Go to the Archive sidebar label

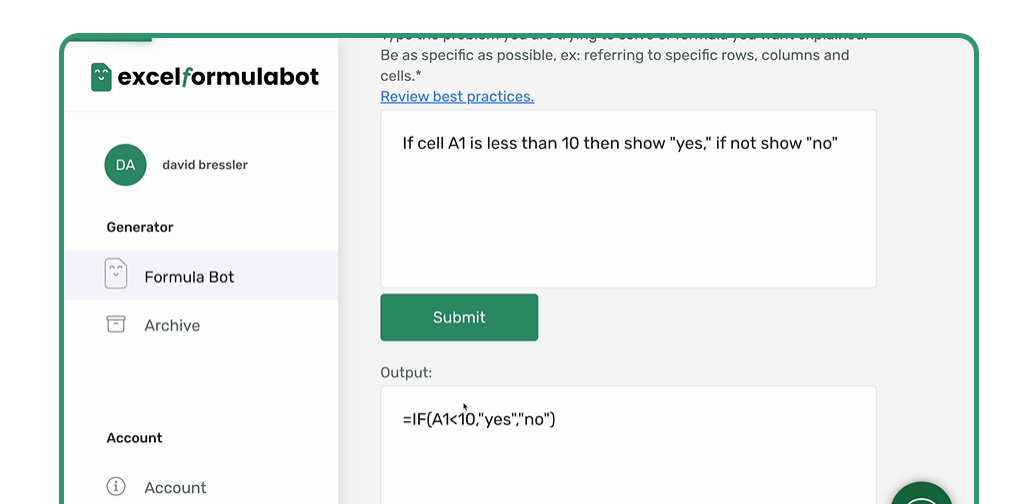[172, 325]
